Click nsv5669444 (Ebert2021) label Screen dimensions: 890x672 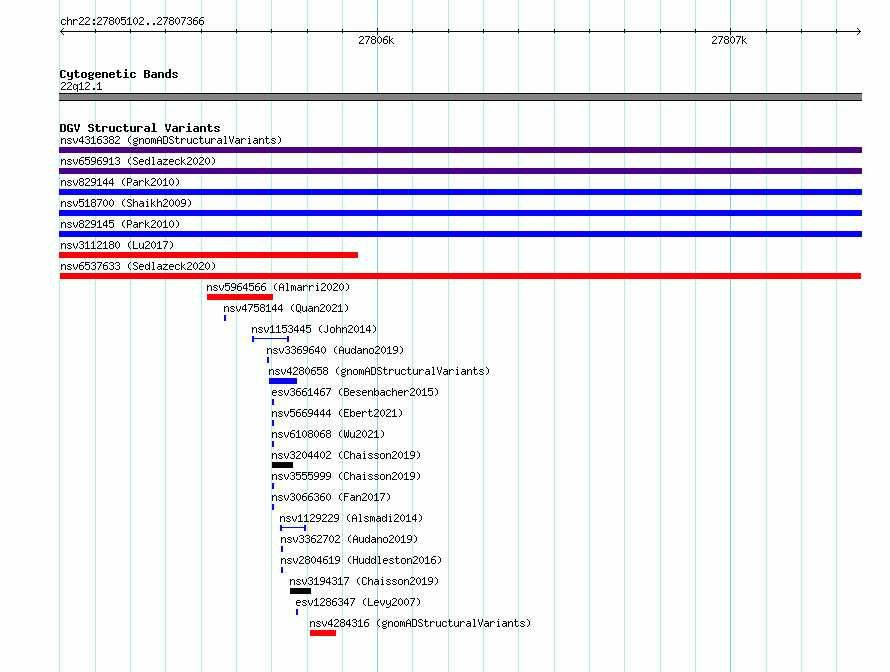pos(337,413)
